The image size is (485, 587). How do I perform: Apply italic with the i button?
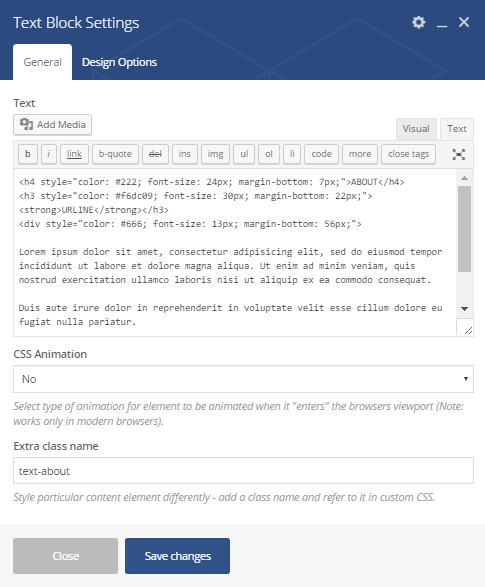click(49, 154)
